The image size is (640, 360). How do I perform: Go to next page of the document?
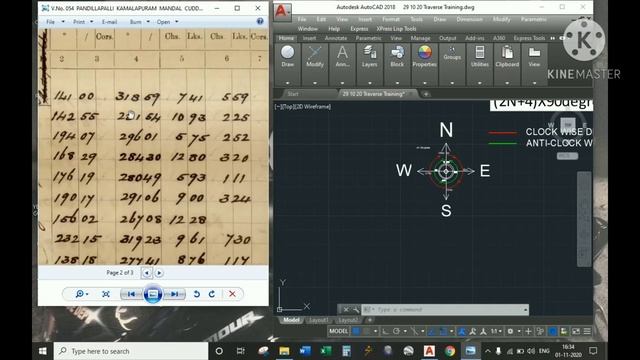[159, 273]
